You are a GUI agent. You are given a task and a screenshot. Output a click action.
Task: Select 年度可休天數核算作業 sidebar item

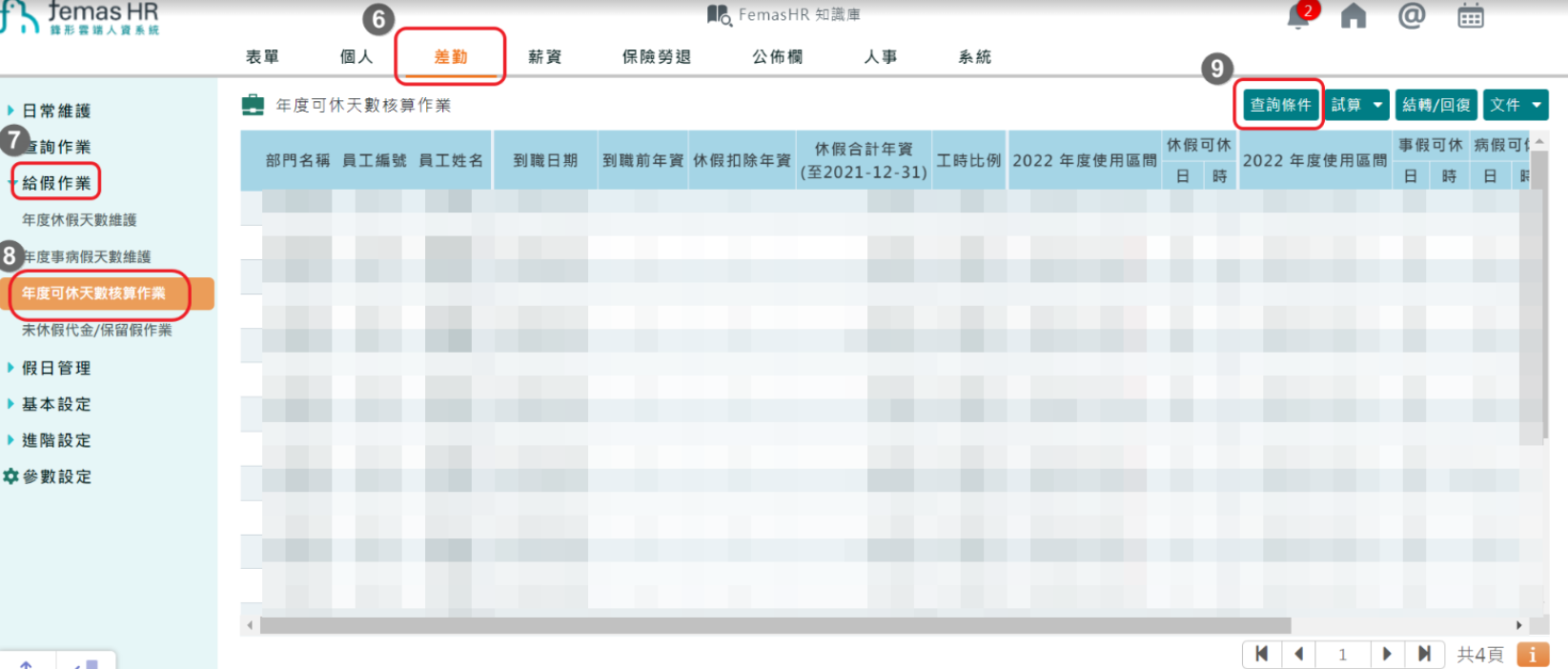107,294
